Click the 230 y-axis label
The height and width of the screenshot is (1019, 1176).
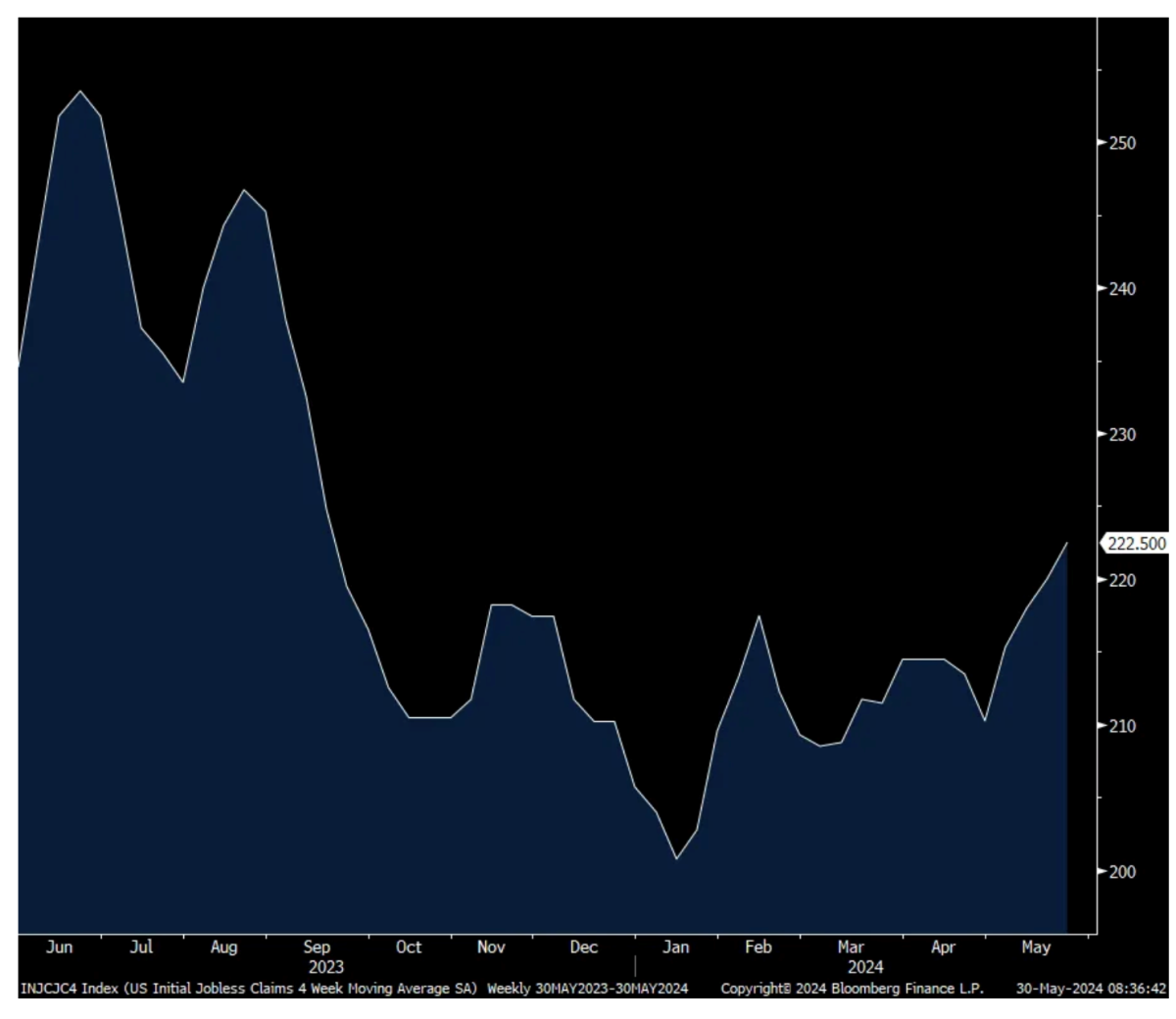point(1122,434)
